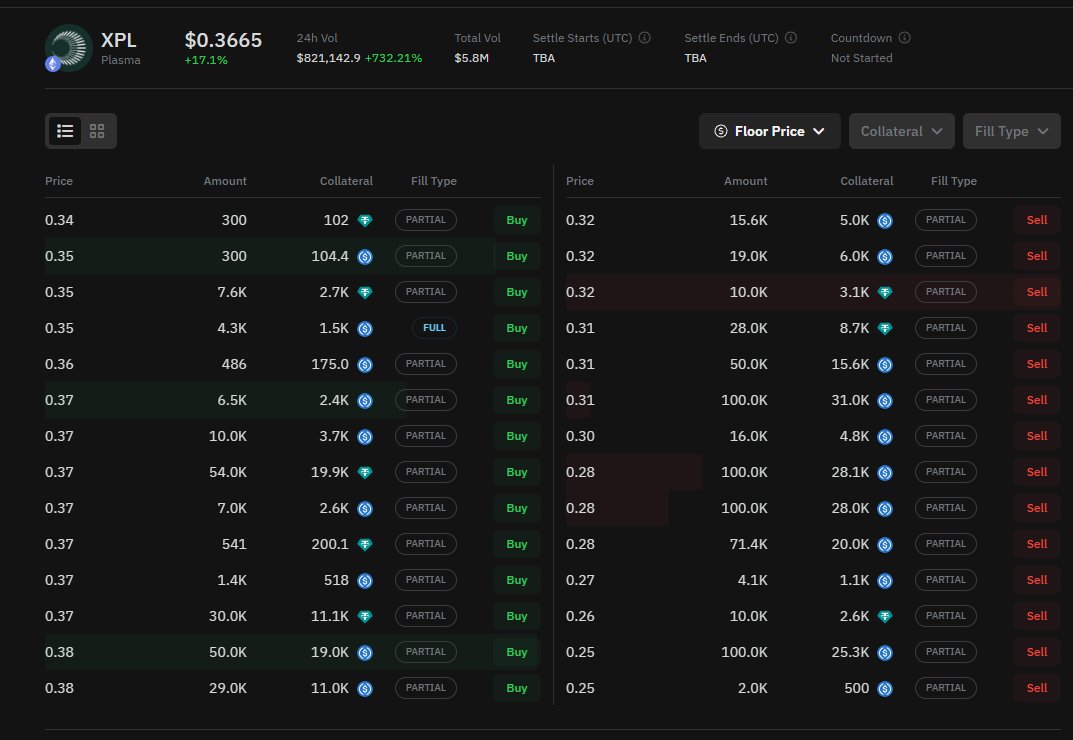Show info for Settle Starts (UTC)
1073x740 pixels.
(645, 38)
